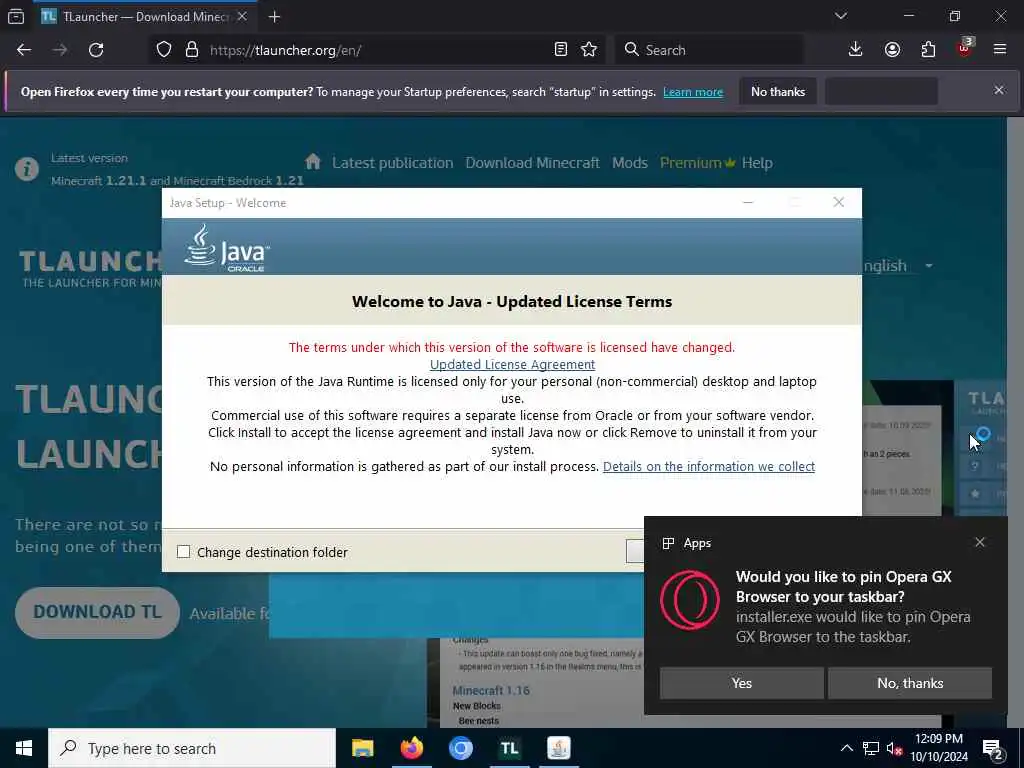The image size is (1024, 768).
Task: Select the TLauncher — Download Minecraft tab
Action: (145, 17)
